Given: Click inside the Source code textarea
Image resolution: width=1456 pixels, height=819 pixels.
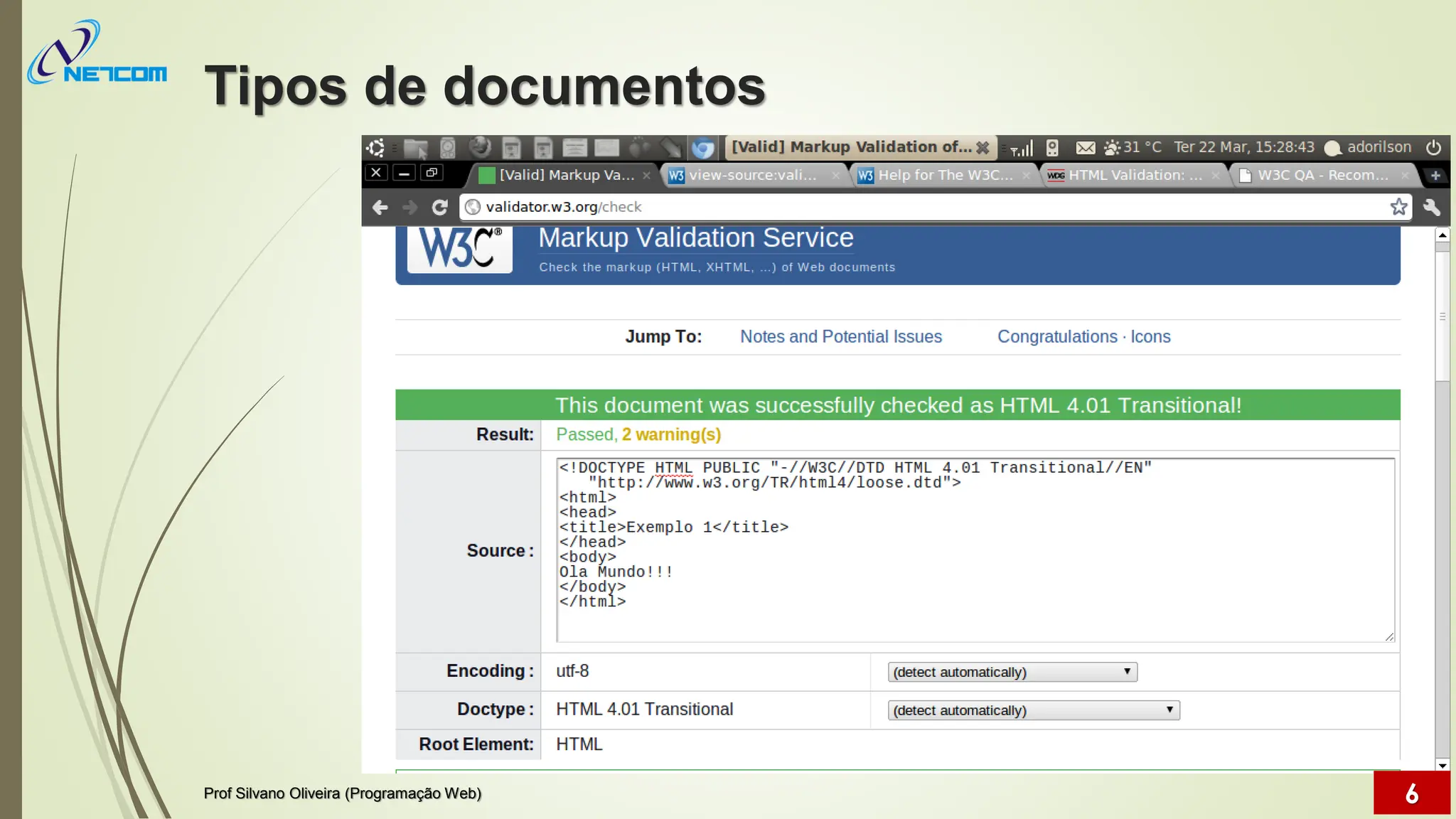Looking at the screenshot, I should coord(975,550).
